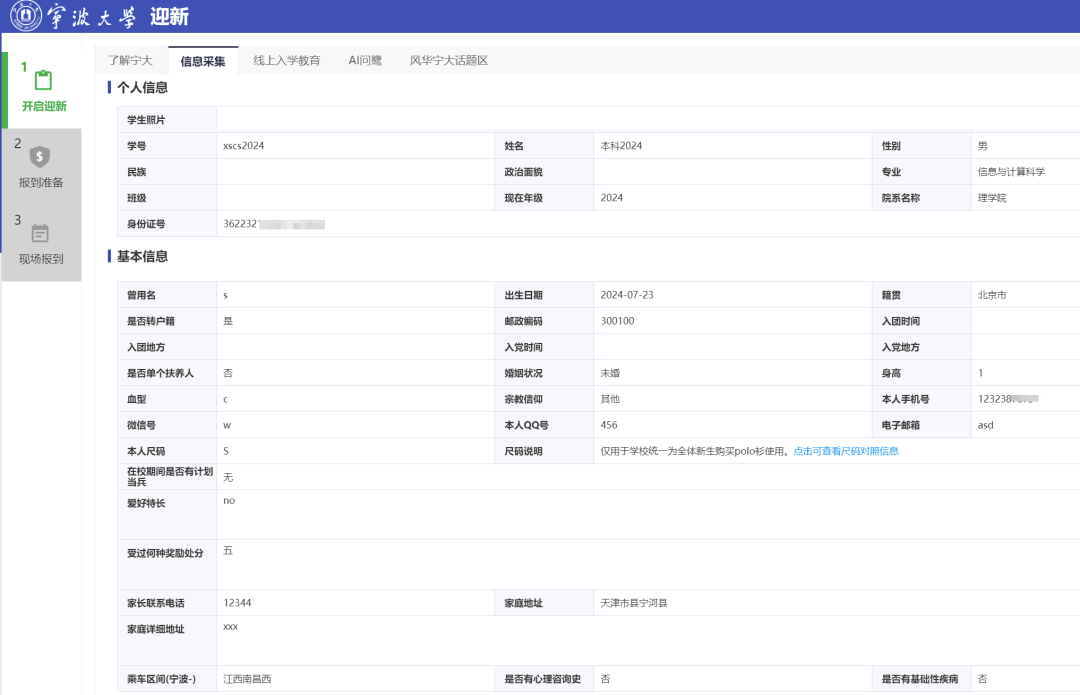Viewport: 1080px width, 695px height.
Task: Select the 开启迎新 clipboard icon
Action: [43, 80]
